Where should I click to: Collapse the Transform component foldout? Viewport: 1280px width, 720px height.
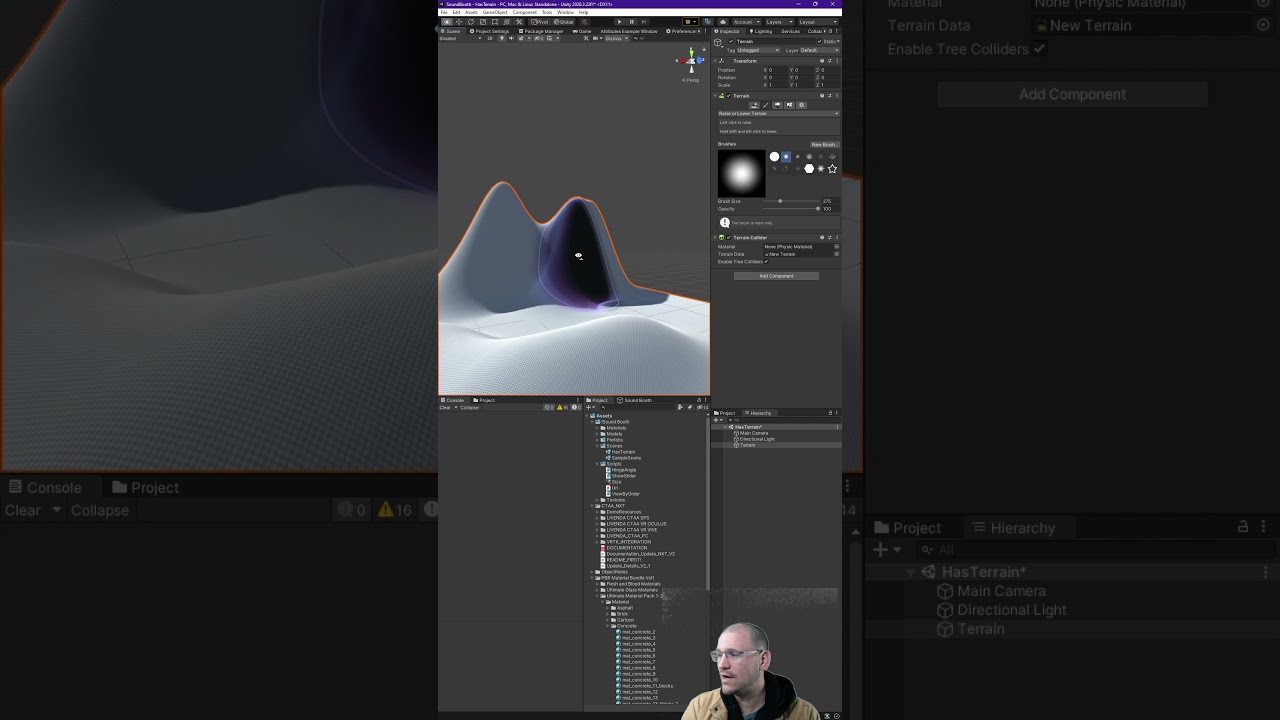[715, 61]
